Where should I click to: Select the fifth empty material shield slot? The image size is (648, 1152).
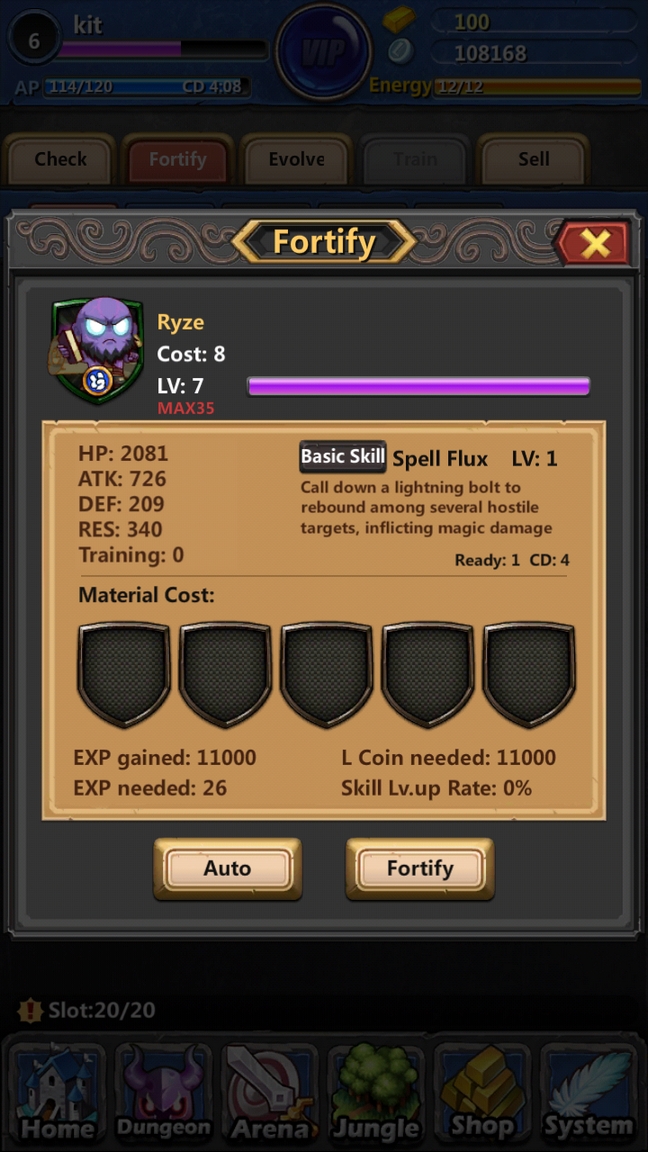pyautogui.click(x=530, y=674)
